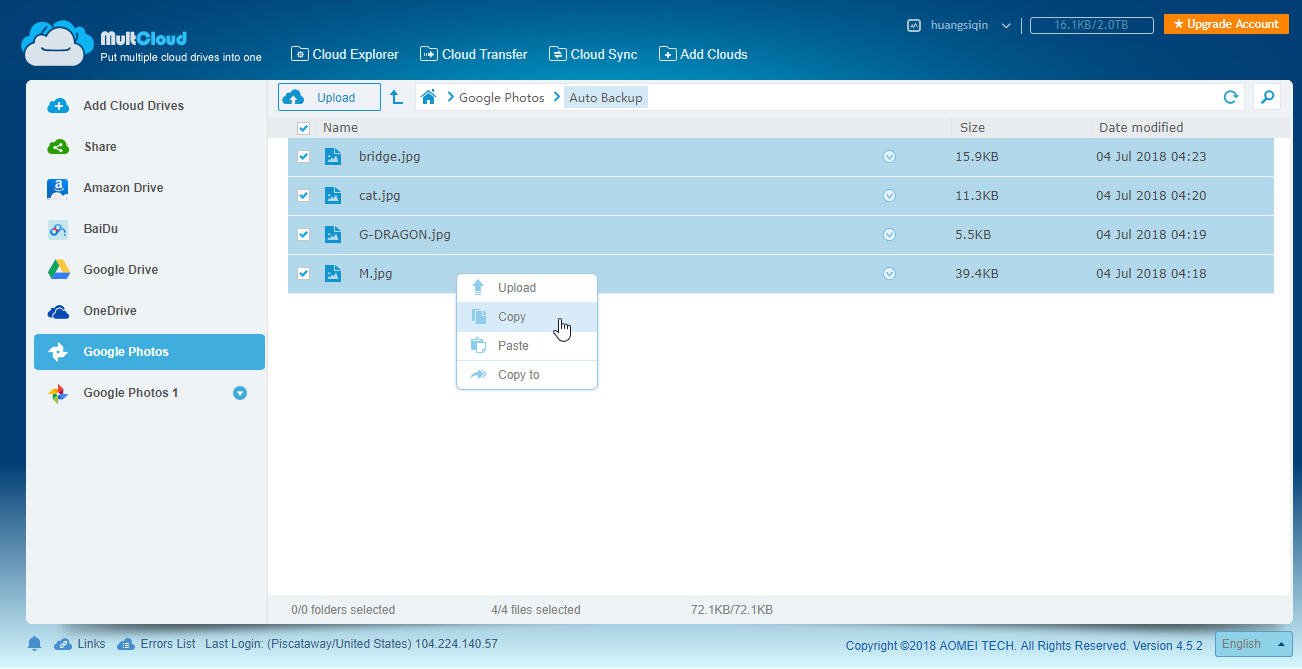This screenshot has width=1302, height=669.
Task: Click the search magnifier icon
Action: (1267, 97)
